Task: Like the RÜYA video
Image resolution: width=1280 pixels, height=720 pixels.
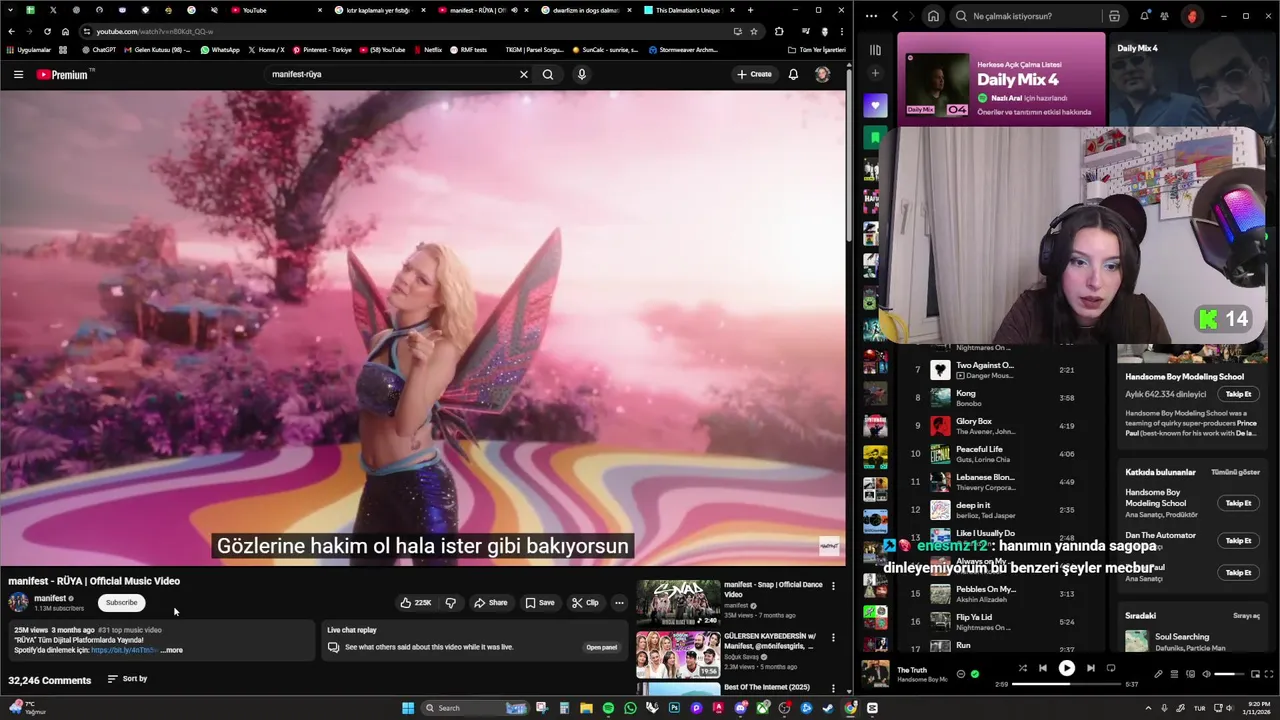Action: point(415,603)
